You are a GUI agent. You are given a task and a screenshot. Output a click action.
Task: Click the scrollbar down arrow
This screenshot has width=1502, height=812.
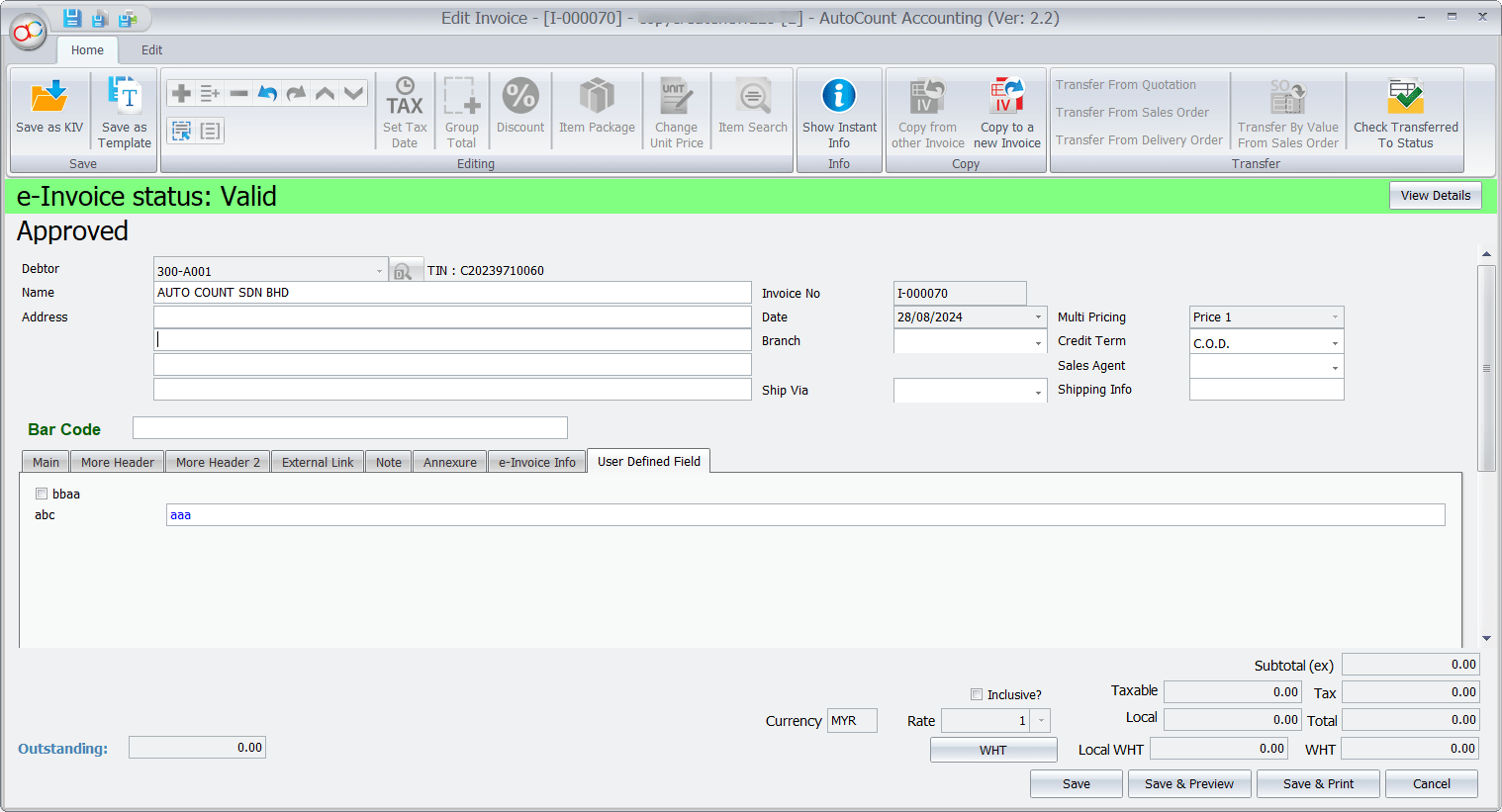coord(1486,639)
